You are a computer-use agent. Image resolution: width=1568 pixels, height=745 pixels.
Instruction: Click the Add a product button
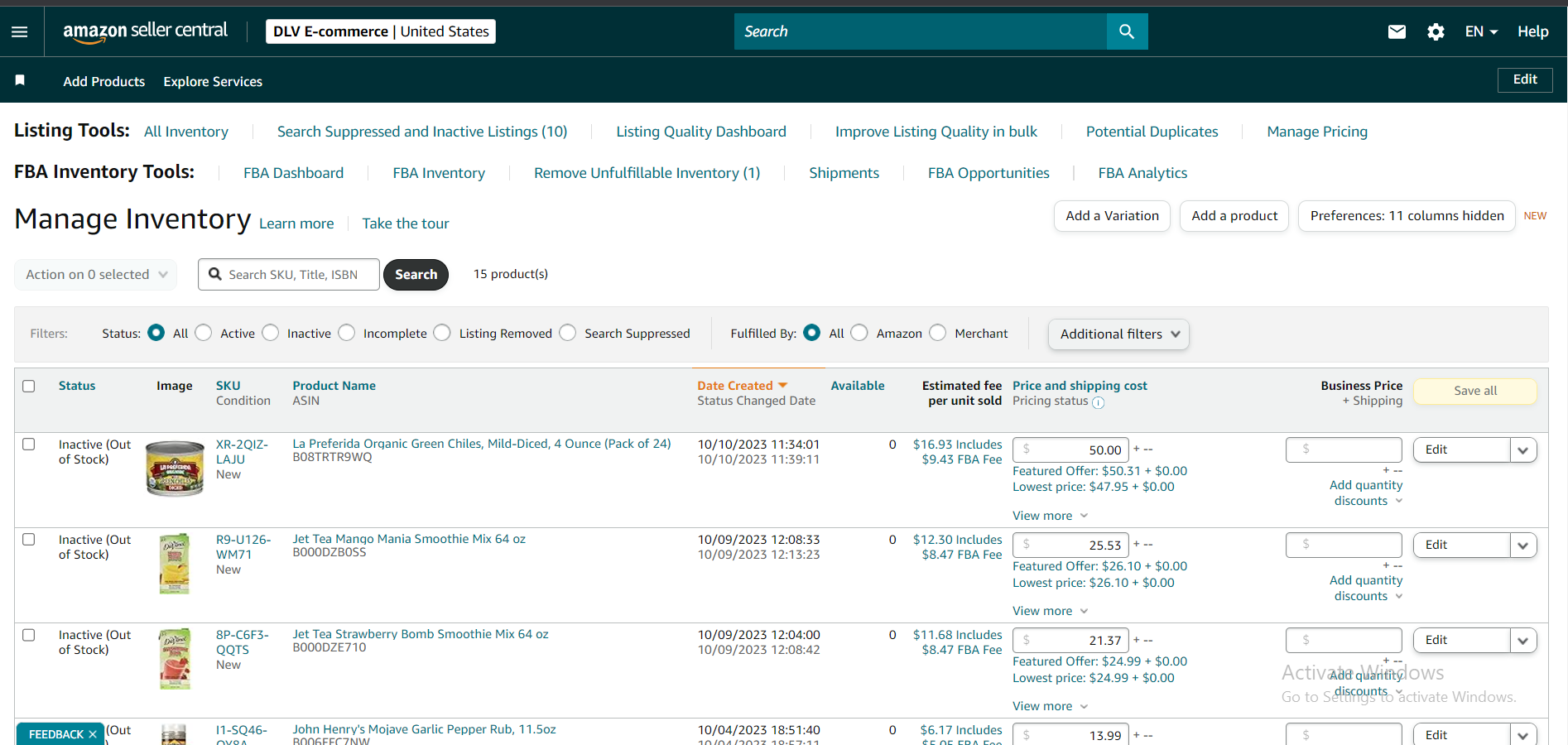pos(1234,216)
